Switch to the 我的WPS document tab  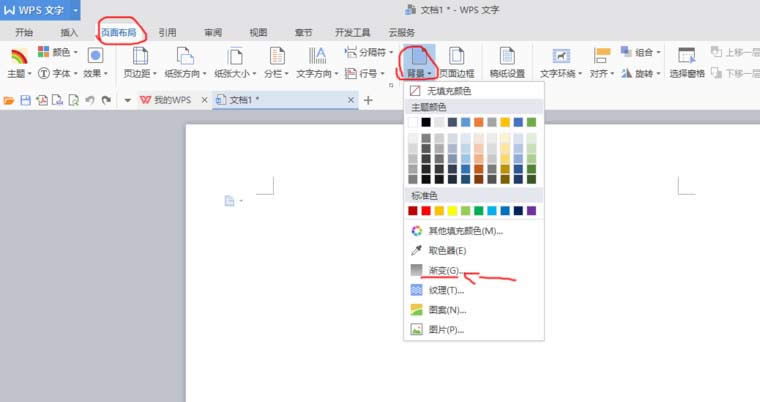point(166,100)
